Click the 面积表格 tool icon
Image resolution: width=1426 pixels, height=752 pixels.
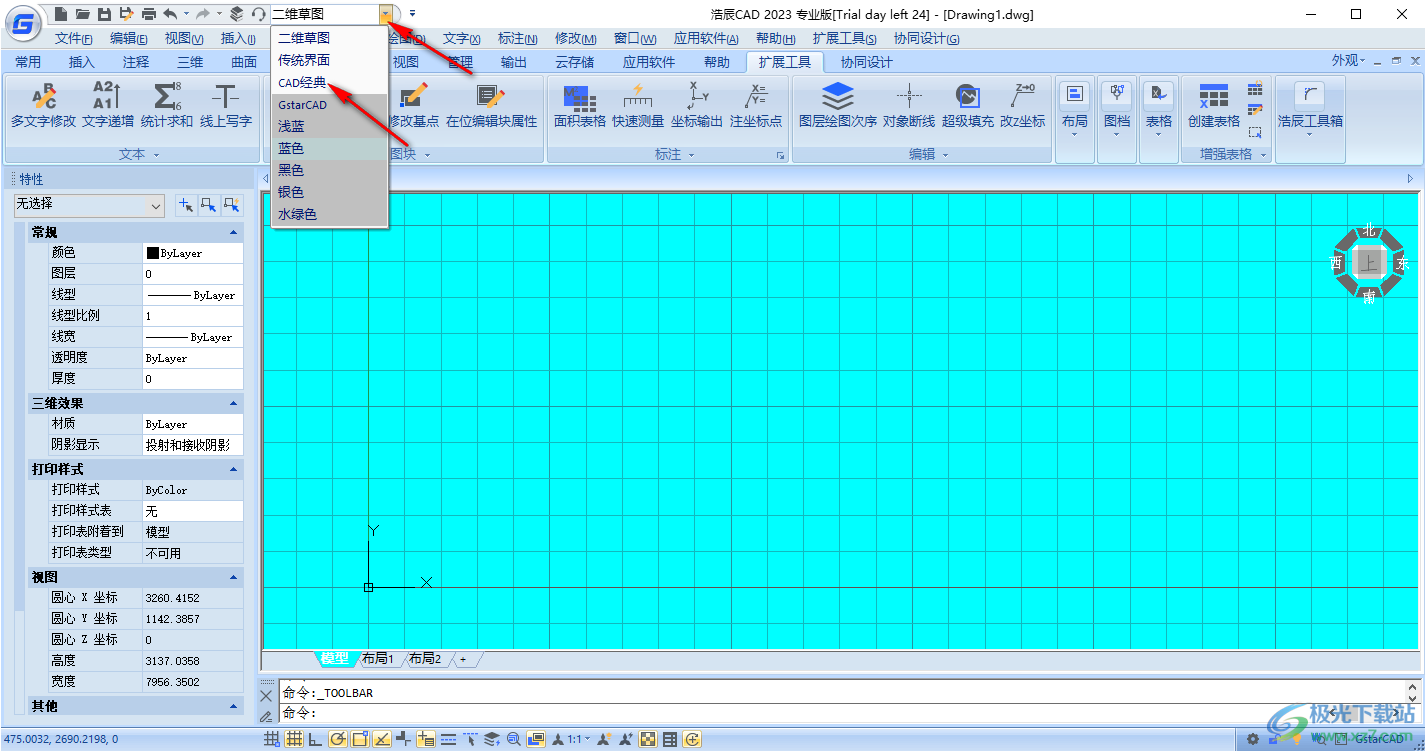580,96
